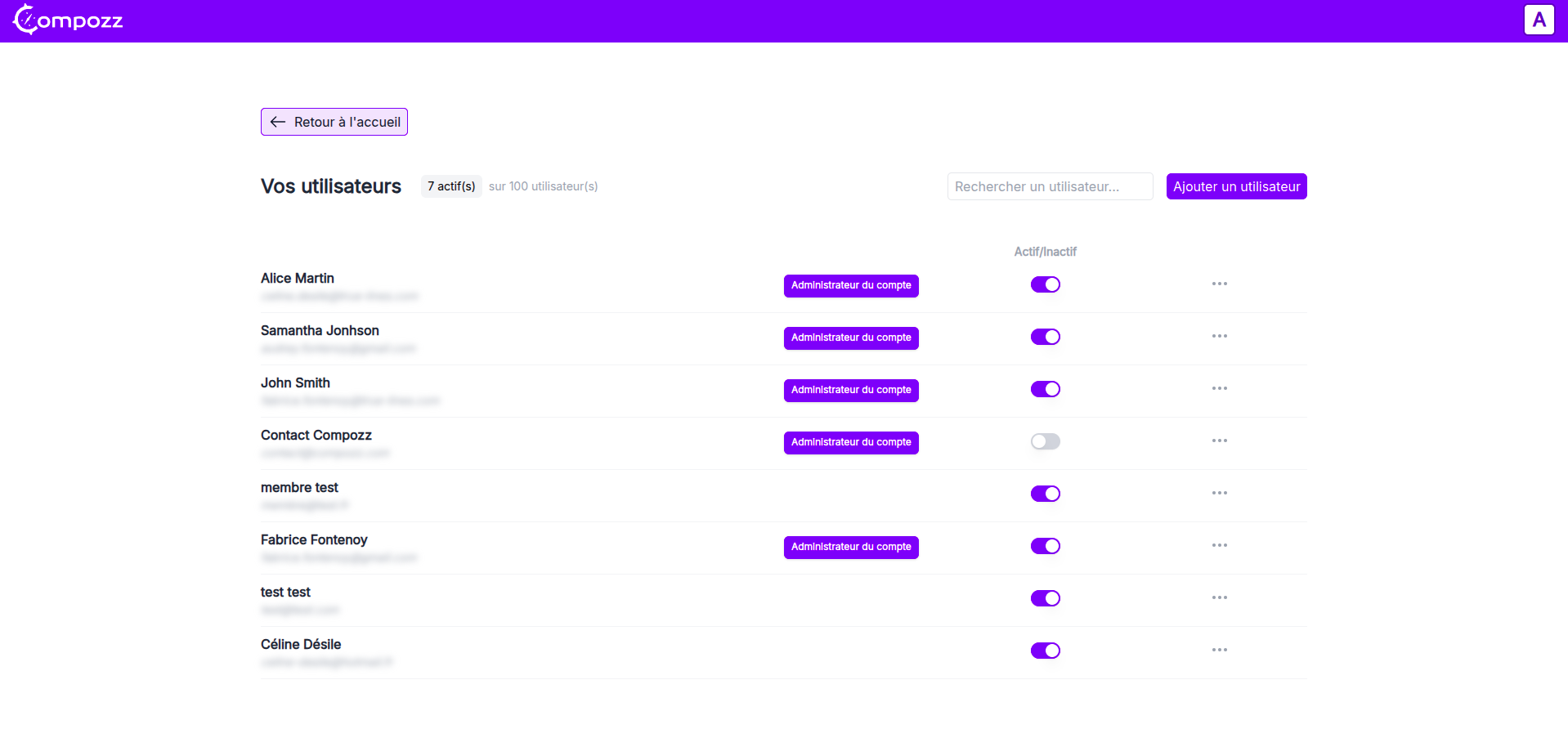Click the Compozz logo

[x=68, y=20]
